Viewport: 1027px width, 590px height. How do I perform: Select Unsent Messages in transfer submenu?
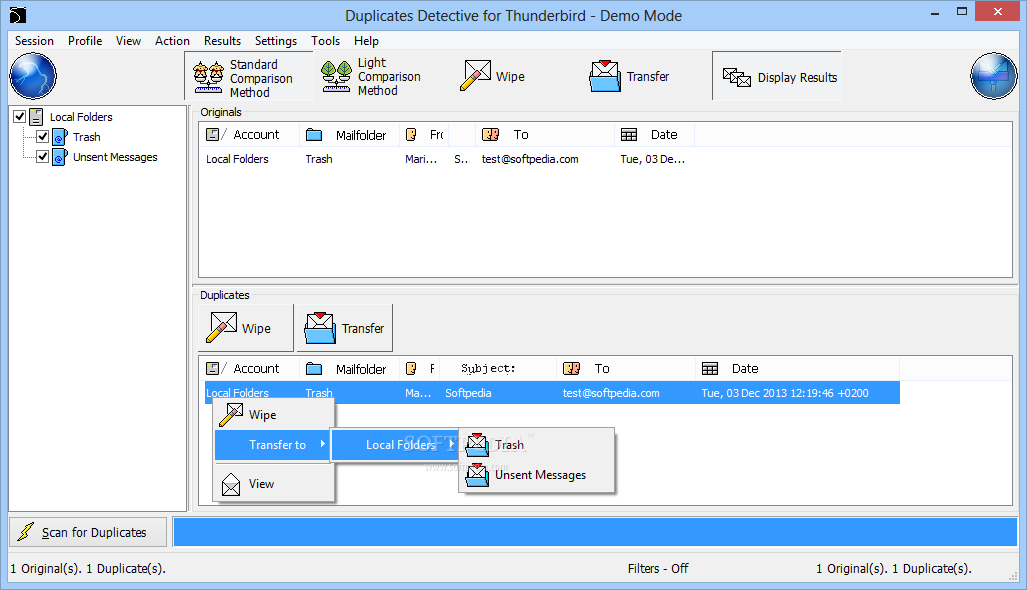(536, 475)
